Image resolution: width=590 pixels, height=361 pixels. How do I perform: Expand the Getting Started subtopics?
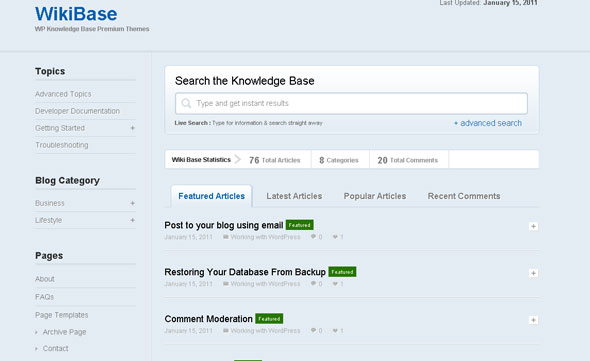[132, 128]
